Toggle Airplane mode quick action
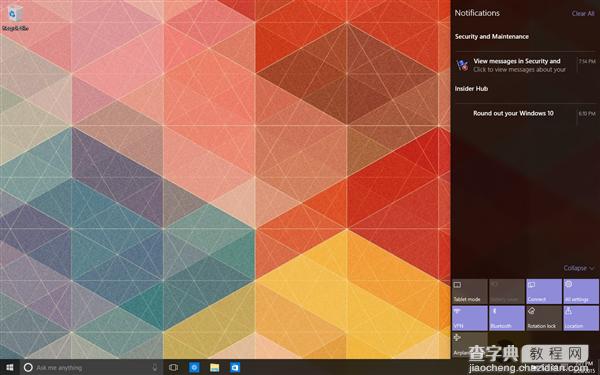The image size is (600, 375). coord(470,344)
